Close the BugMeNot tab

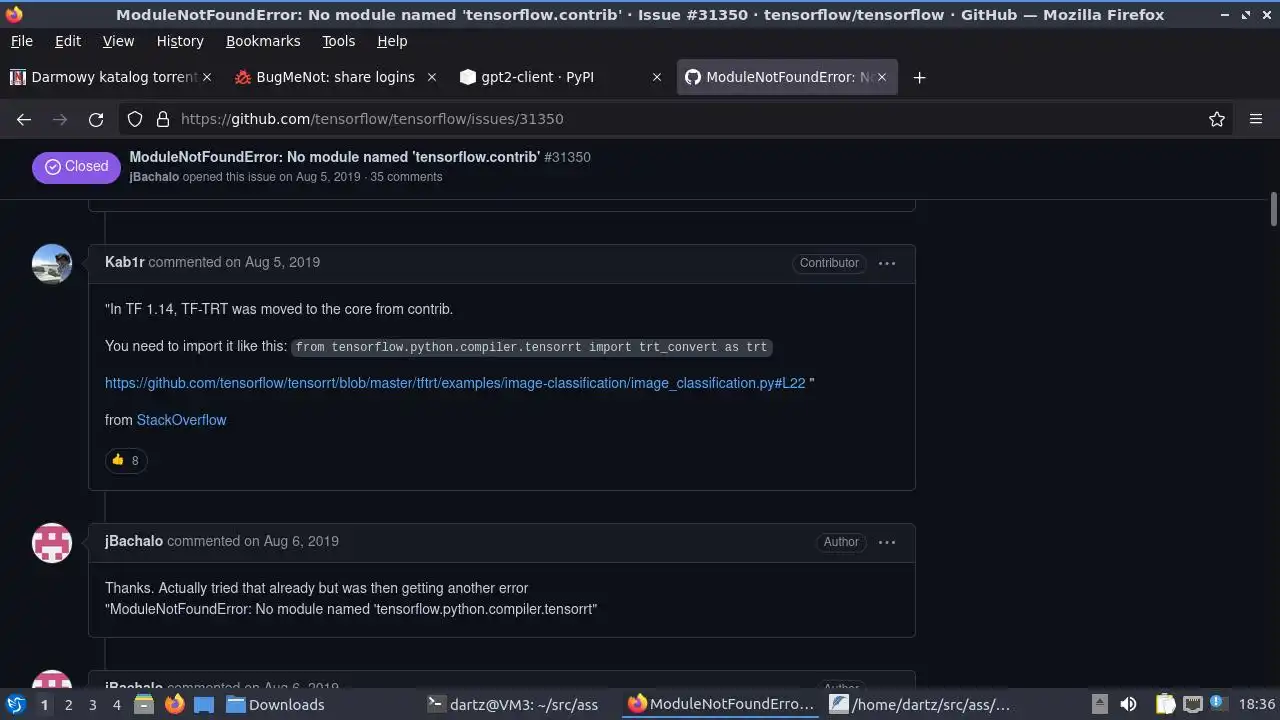coord(432,77)
